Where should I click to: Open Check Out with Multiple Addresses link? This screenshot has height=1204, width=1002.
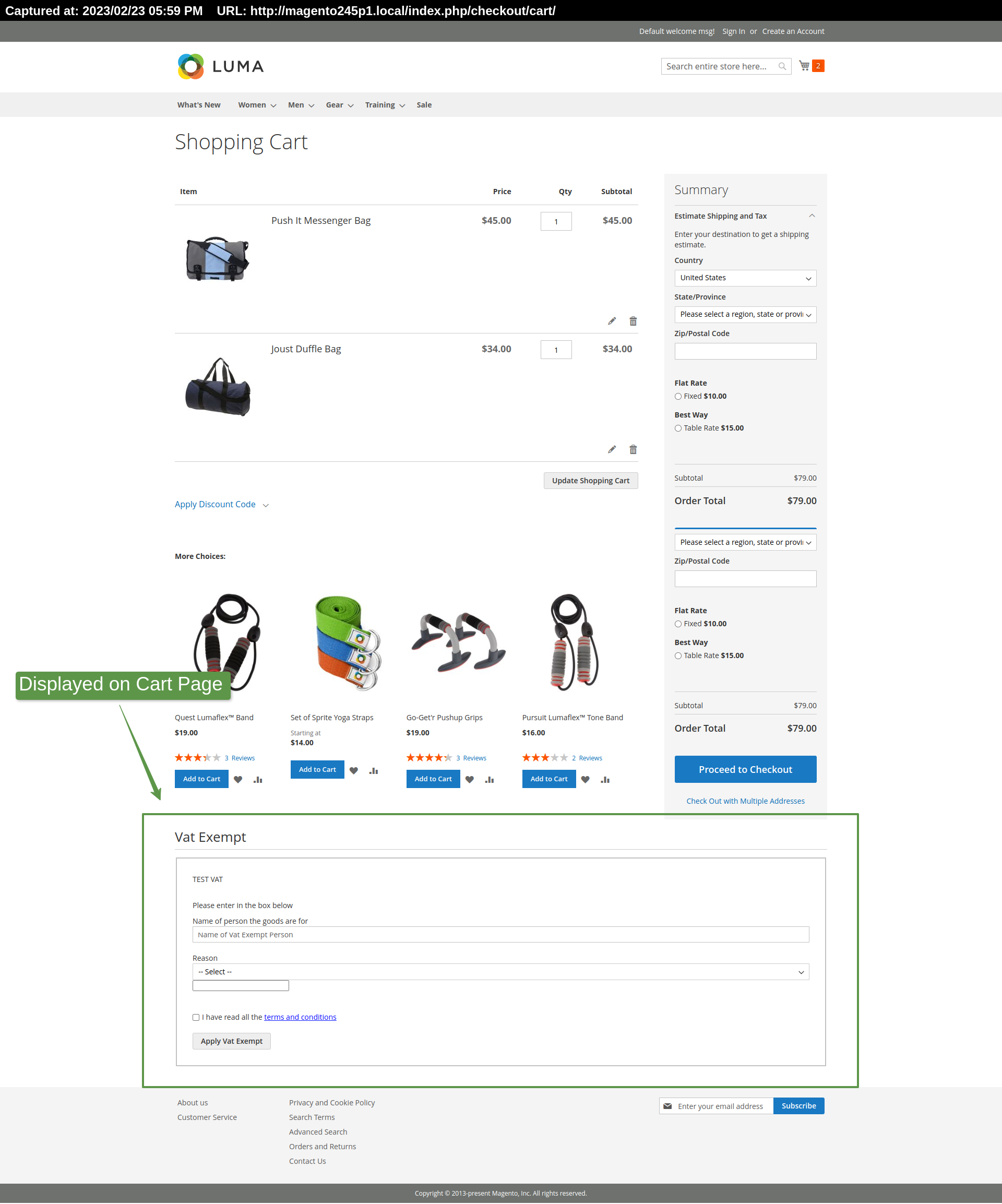pos(745,801)
